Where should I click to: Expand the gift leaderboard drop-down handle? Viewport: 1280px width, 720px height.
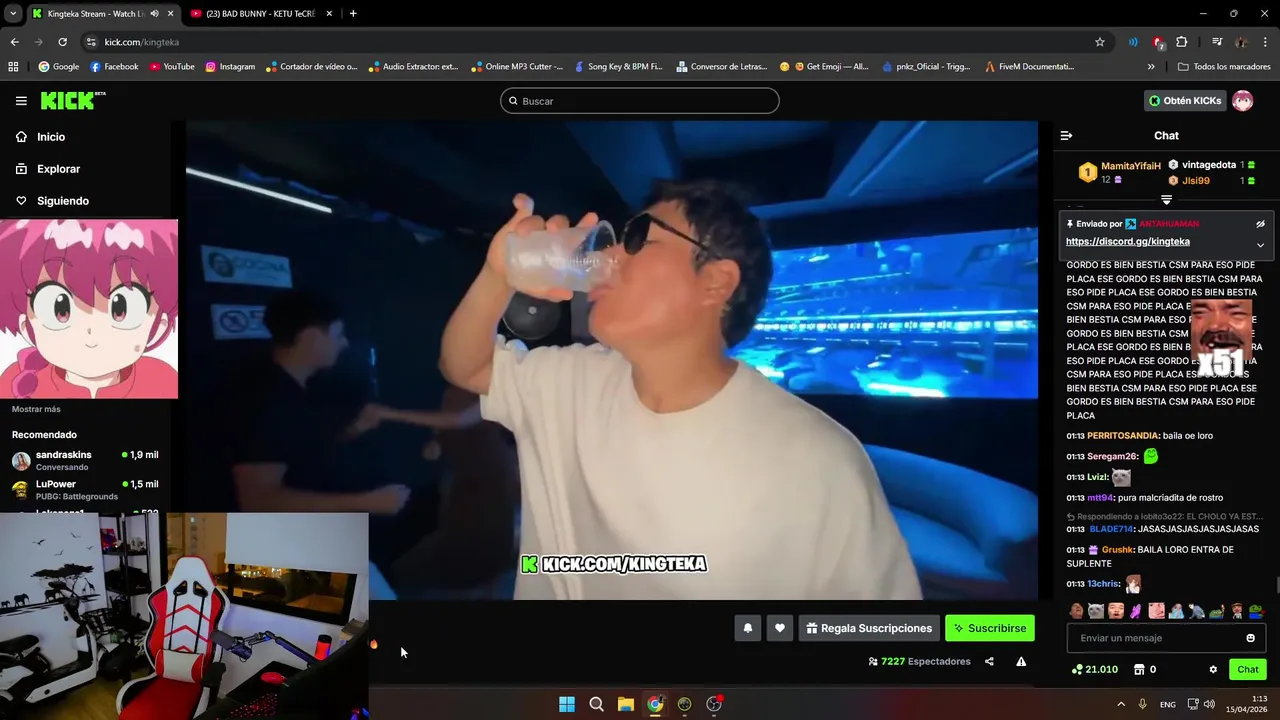click(x=1166, y=200)
